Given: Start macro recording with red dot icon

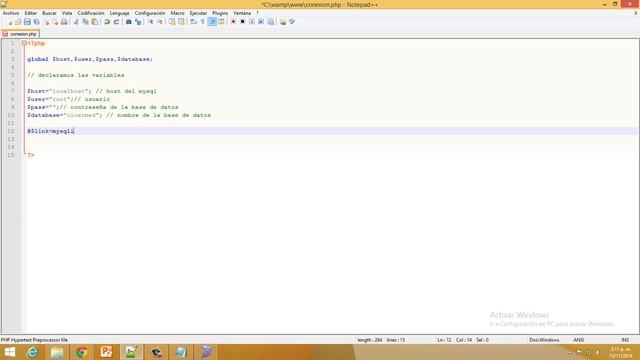Looking at the screenshot, I should coord(233,22).
